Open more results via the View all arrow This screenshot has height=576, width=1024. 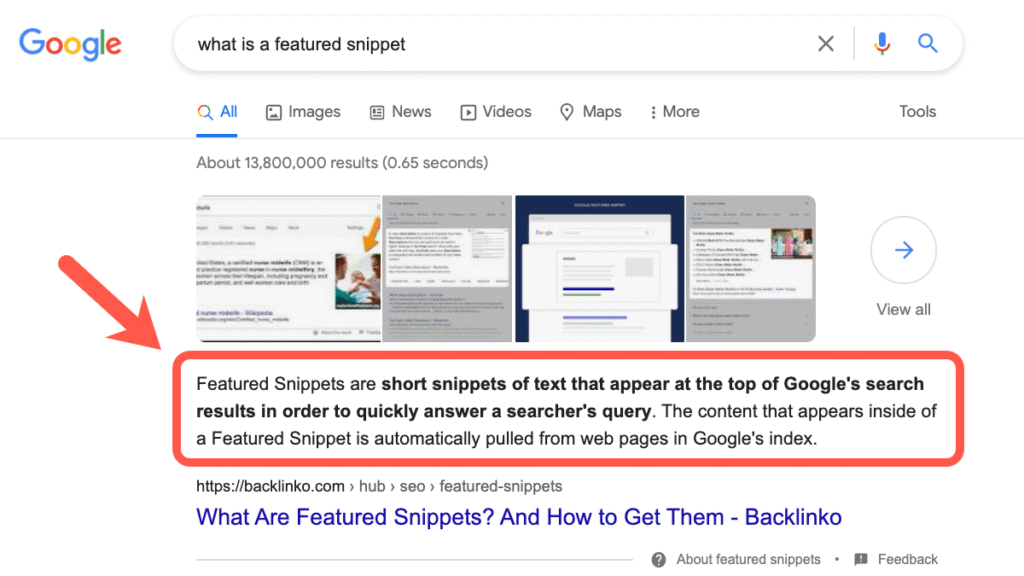coord(903,250)
